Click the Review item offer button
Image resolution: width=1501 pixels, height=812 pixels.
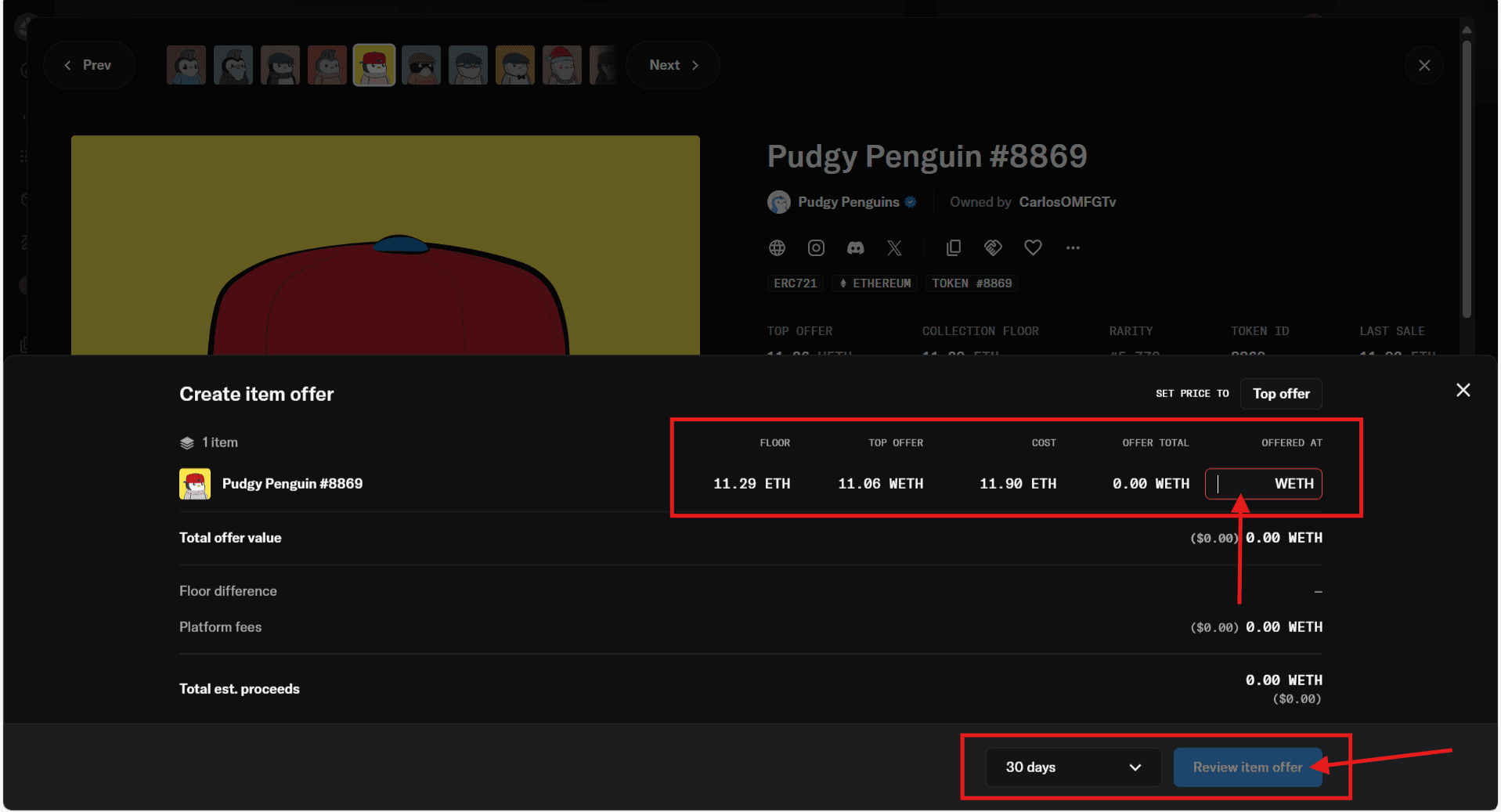[x=1247, y=767]
